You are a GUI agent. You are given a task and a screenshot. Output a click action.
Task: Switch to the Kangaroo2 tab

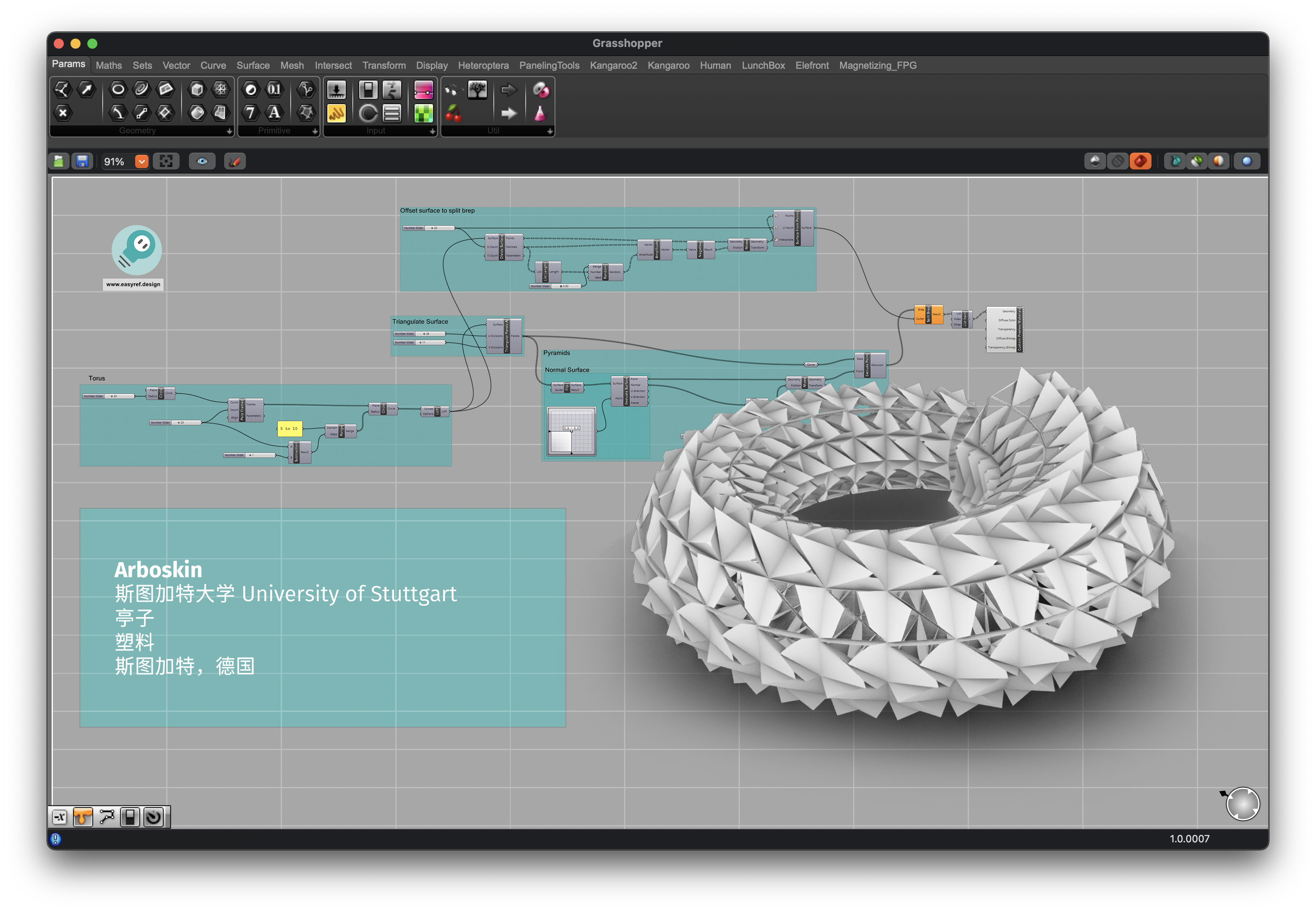(x=613, y=66)
